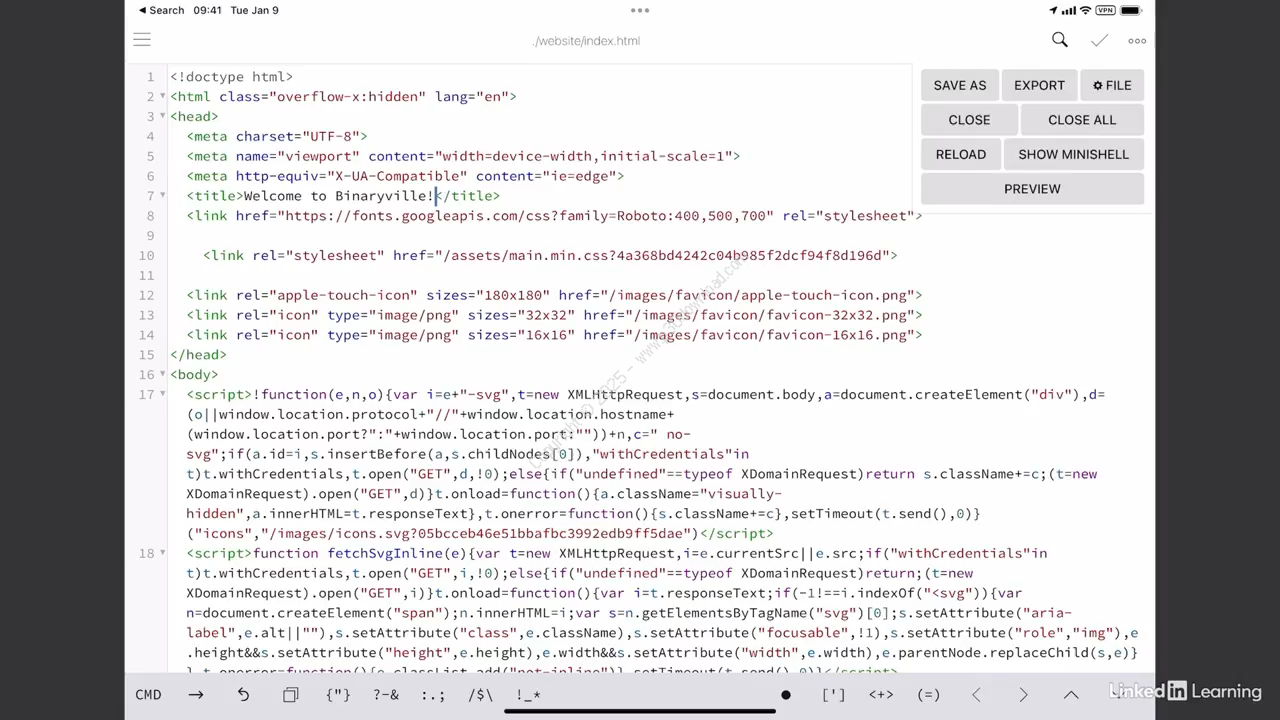Collapse the fold arrow at line 18
This screenshot has height=720, width=1280.
(163, 553)
